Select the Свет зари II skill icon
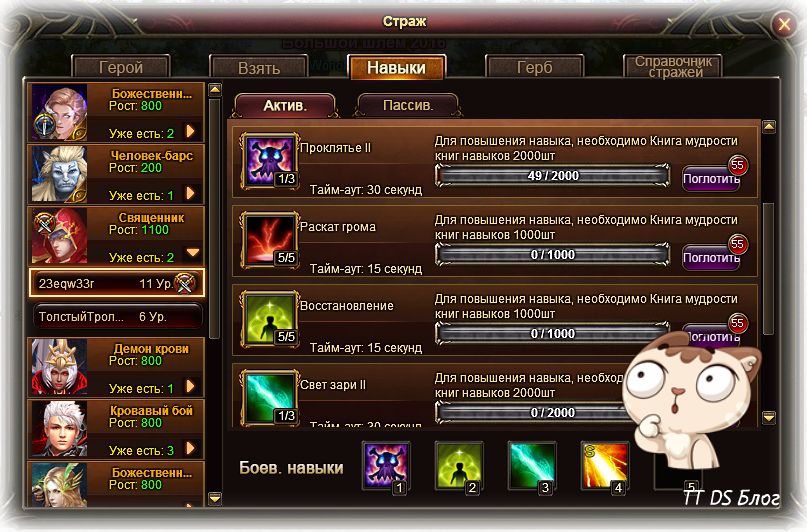 (270, 397)
